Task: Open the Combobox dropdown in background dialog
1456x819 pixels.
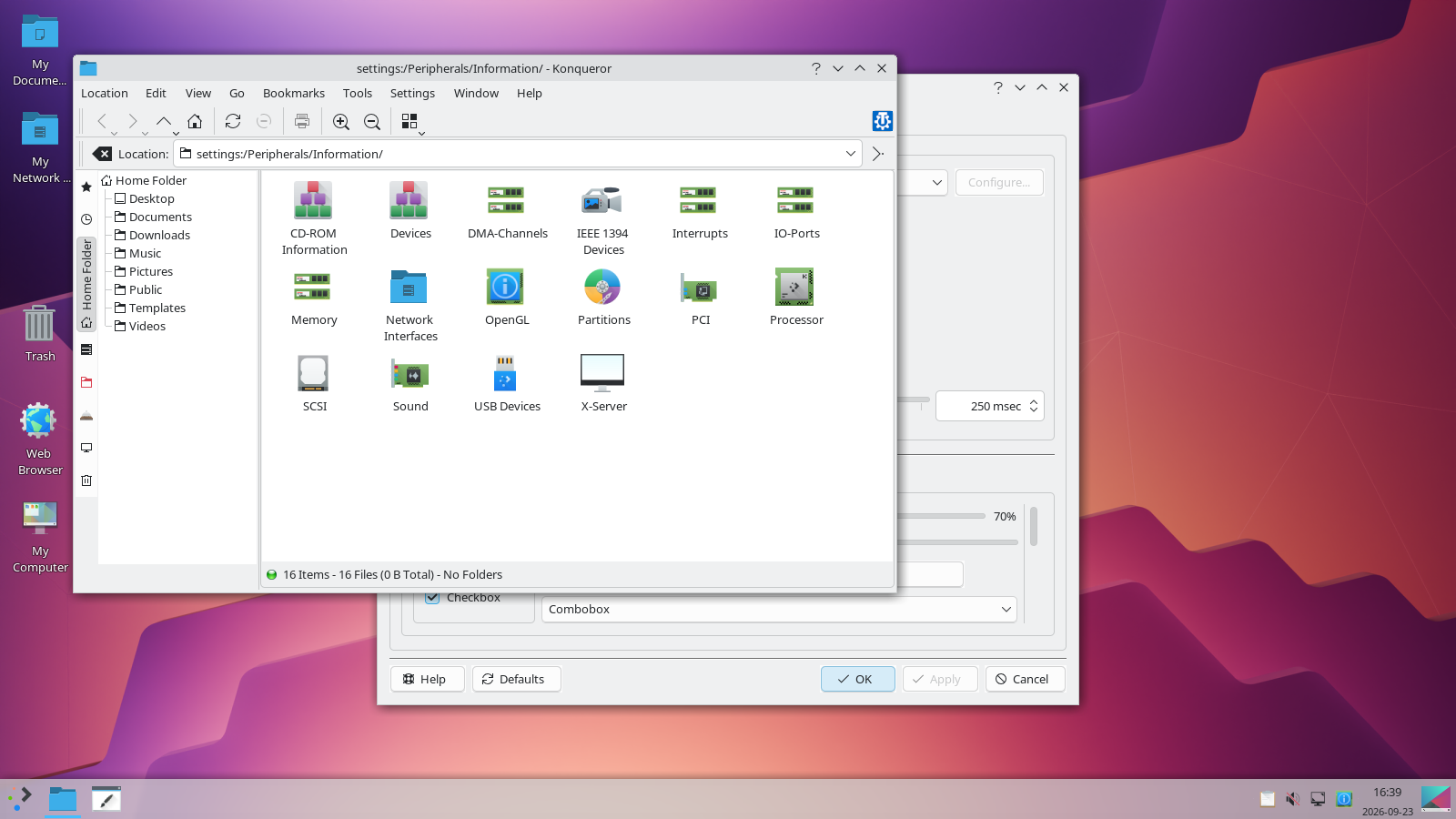Action: 779,609
